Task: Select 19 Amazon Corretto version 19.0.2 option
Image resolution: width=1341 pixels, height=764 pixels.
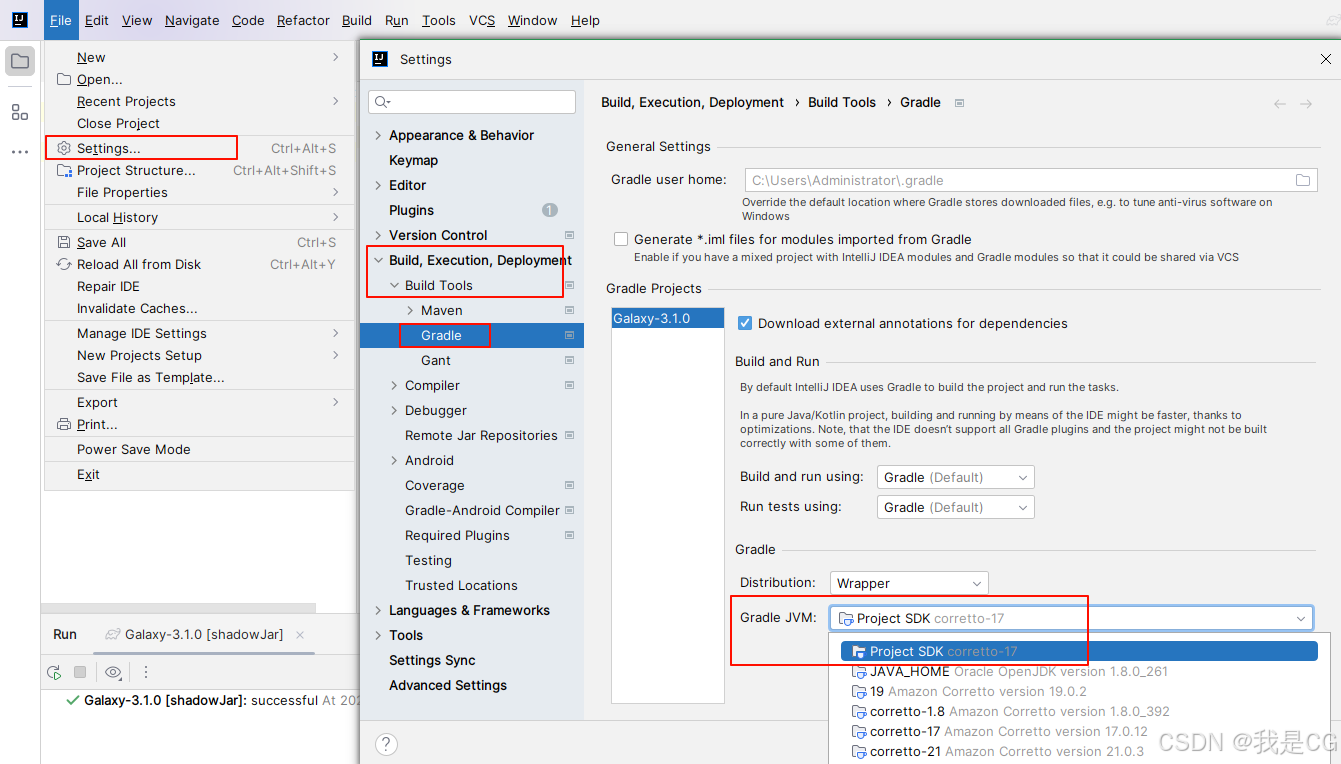Action: 1080,691
